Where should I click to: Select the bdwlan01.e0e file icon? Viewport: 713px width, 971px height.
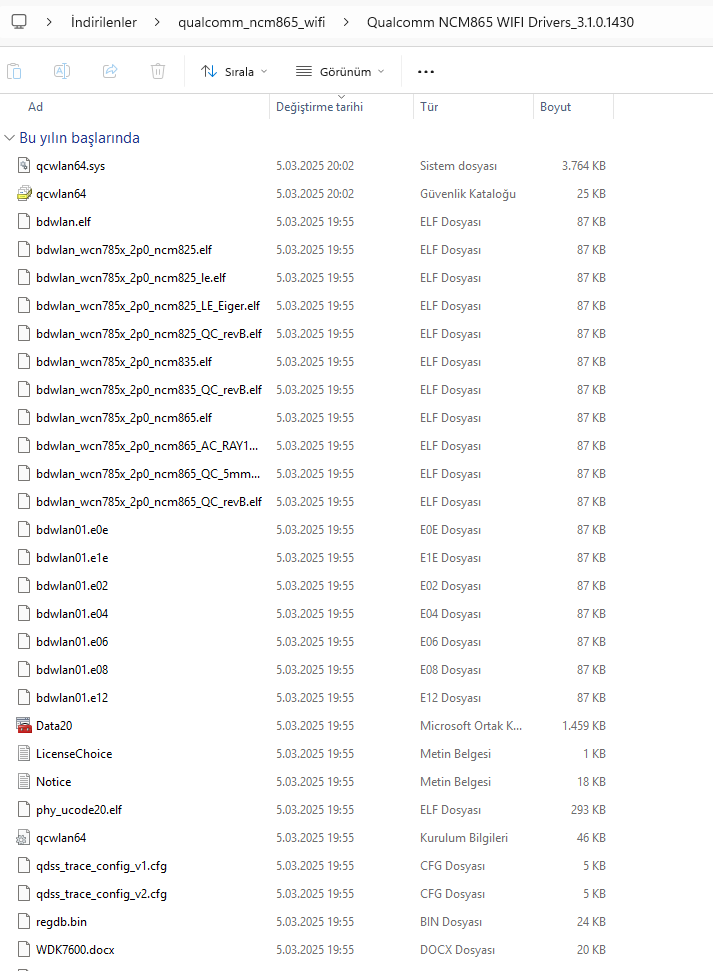[x=24, y=529]
